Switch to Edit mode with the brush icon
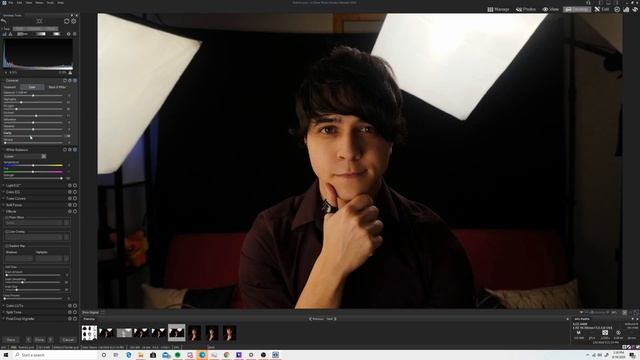Viewport: 640px width, 360px height. [x=602, y=9]
